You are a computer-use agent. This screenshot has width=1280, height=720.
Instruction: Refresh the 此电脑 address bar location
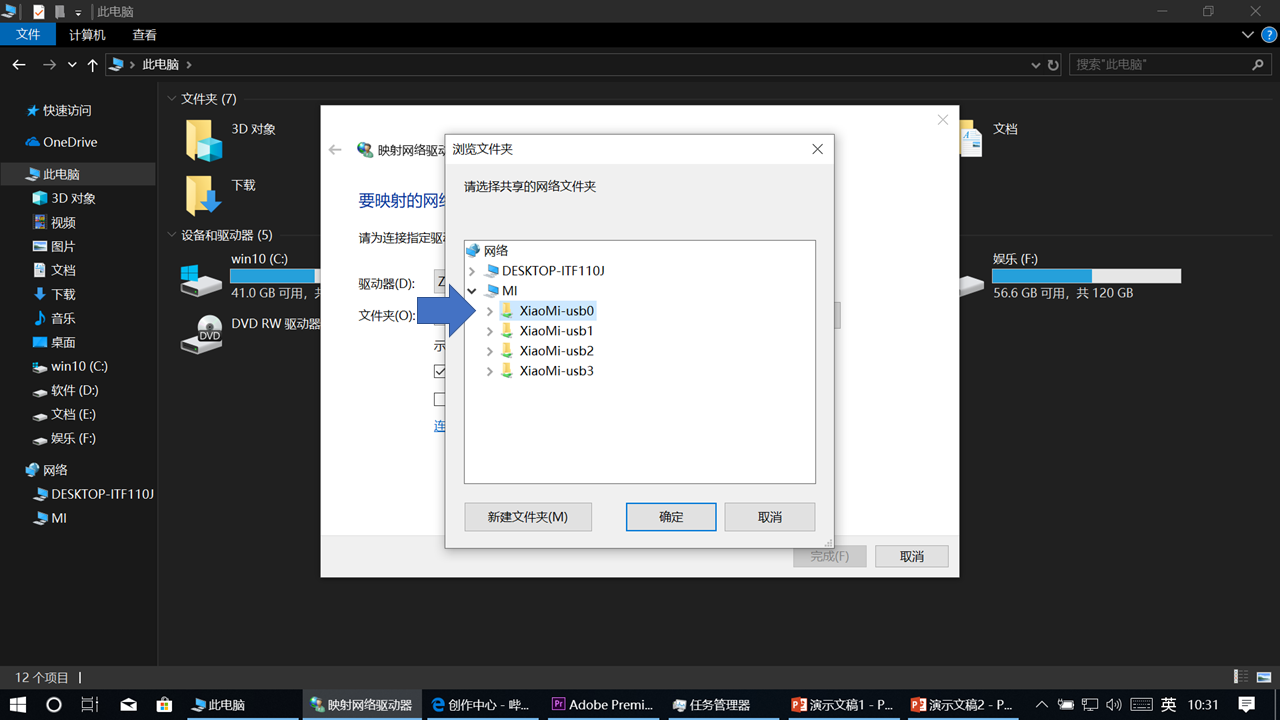[x=1053, y=65]
